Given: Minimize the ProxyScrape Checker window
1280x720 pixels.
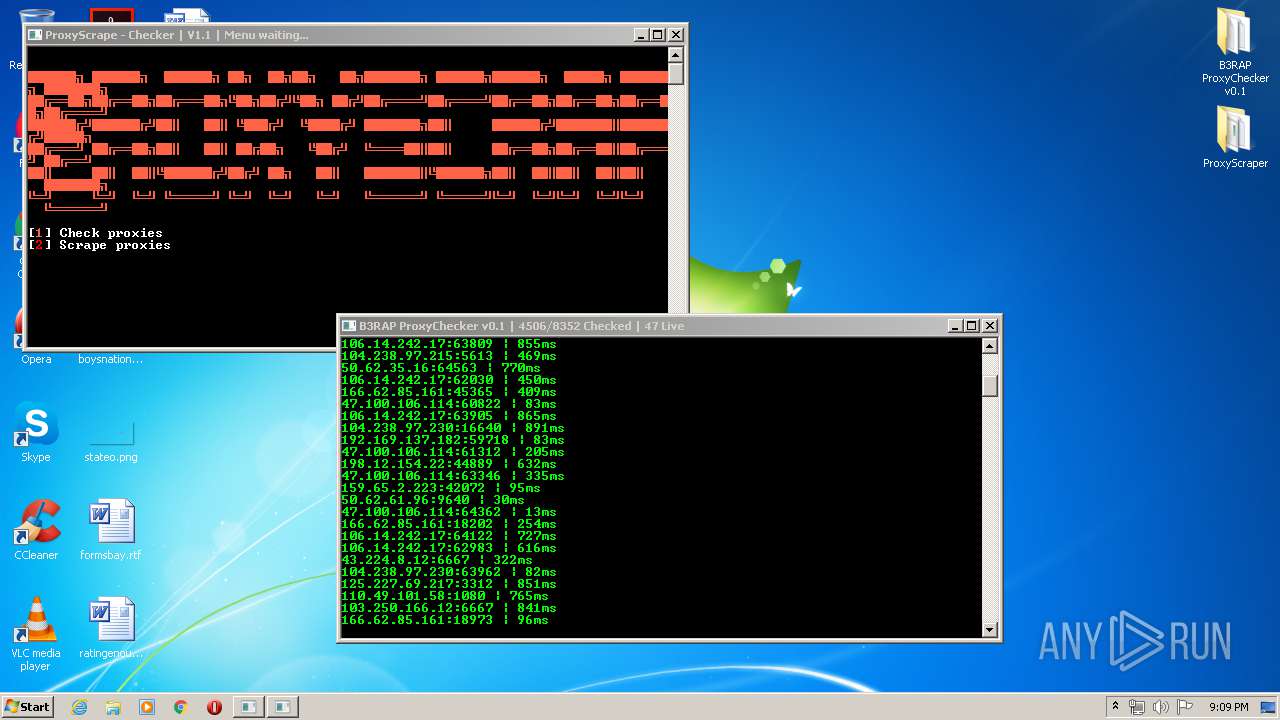Looking at the screenshot, I should [641, 35].
